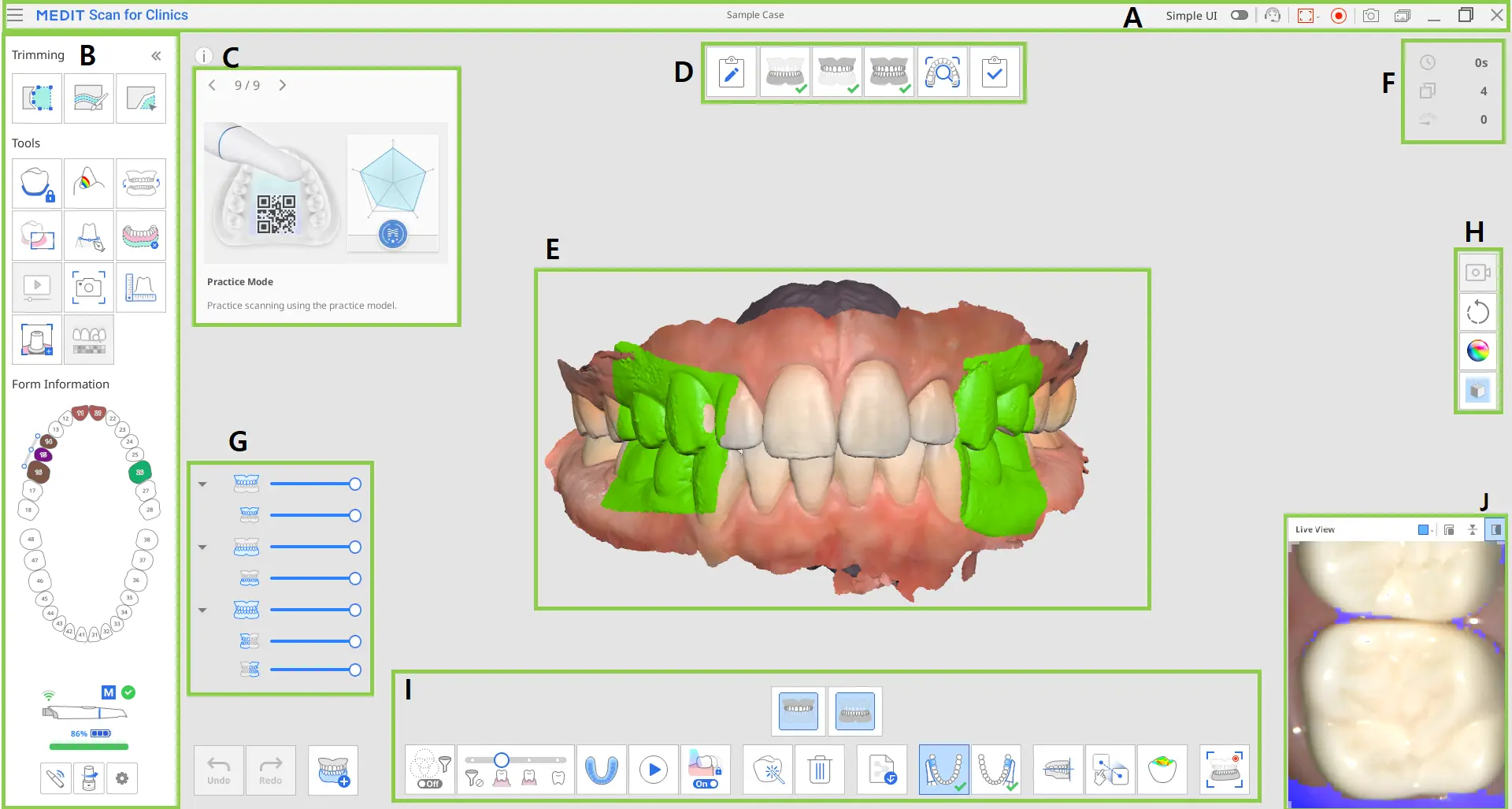Open the scan replay tool
Image resolution: width=1512 pixels, height=809 pixels.
[37, 288]
